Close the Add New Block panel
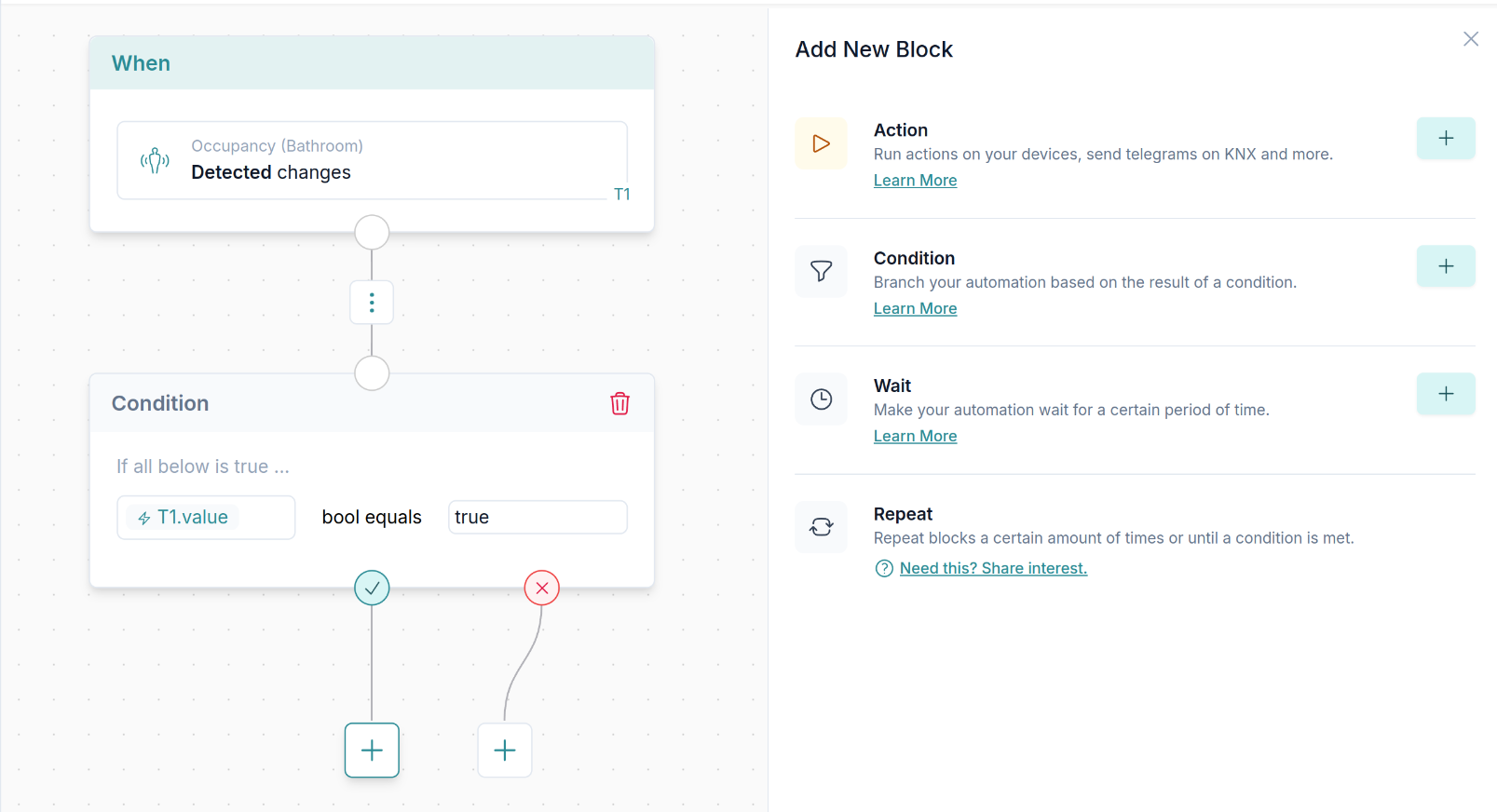Image resolution: width=1497 pixels, height=812 pixels. tap(1471, 39)
